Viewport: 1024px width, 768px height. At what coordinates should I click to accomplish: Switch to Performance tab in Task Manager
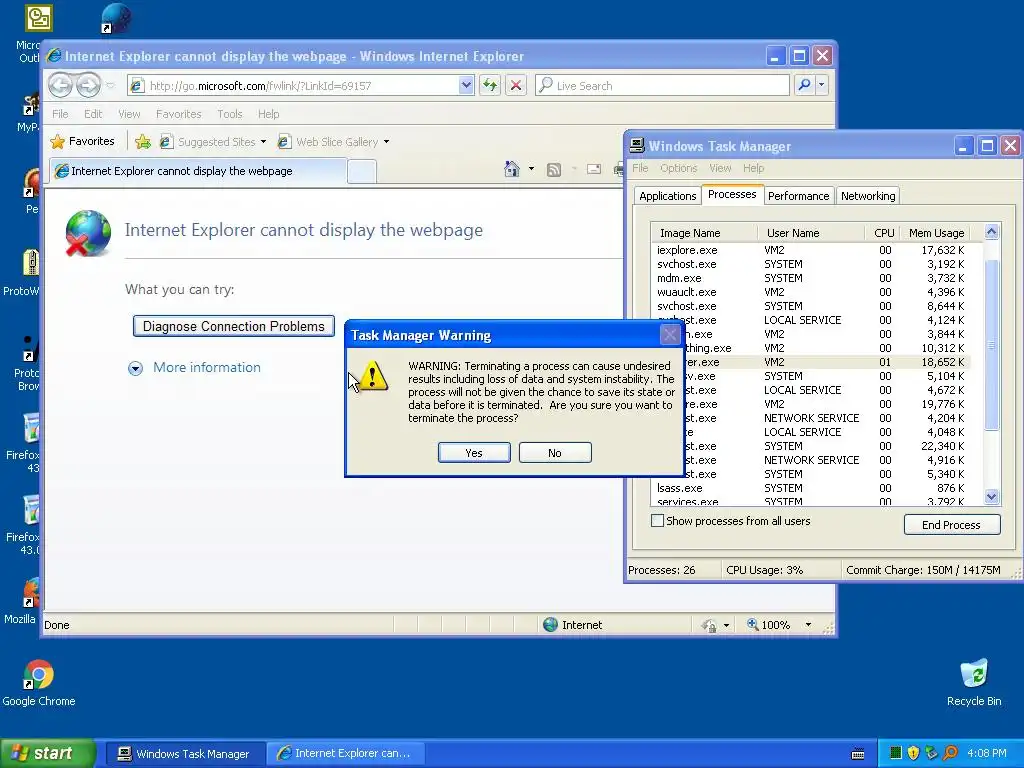coord(798,196)
